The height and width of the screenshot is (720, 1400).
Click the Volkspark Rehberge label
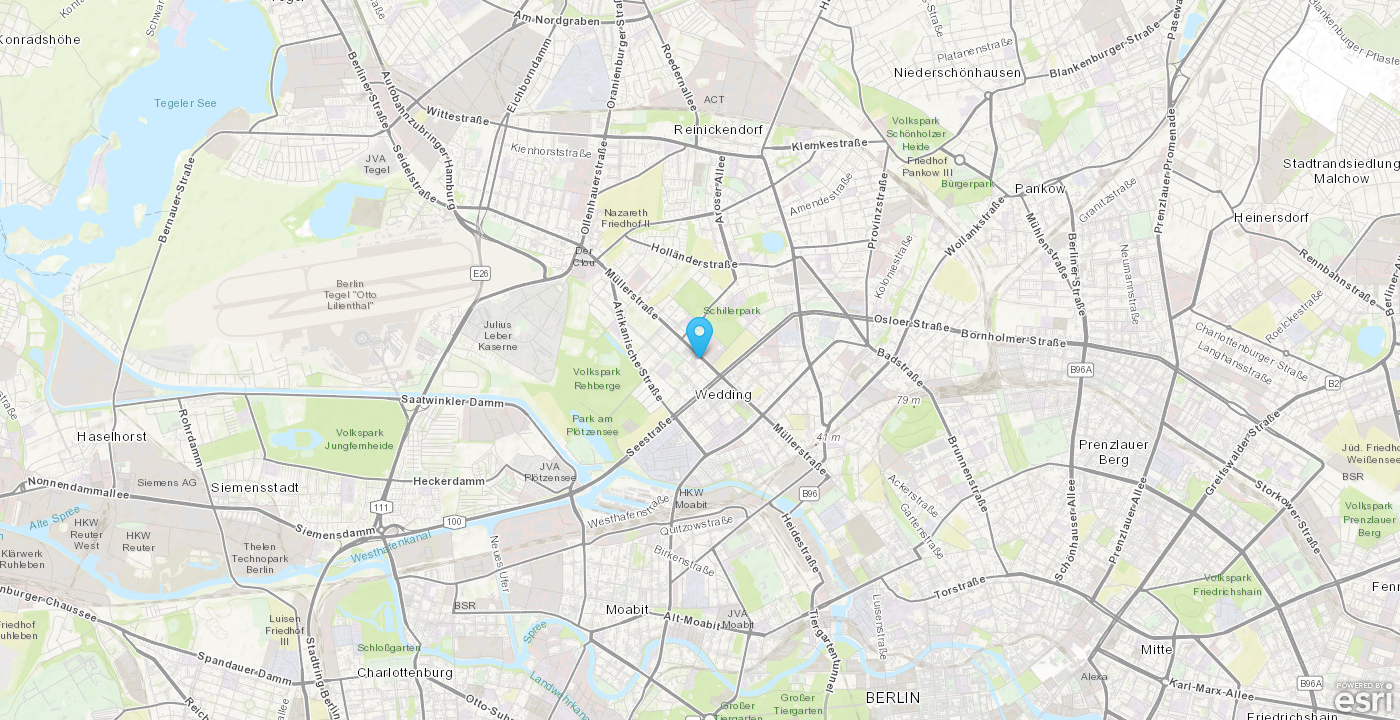point(597,378)
